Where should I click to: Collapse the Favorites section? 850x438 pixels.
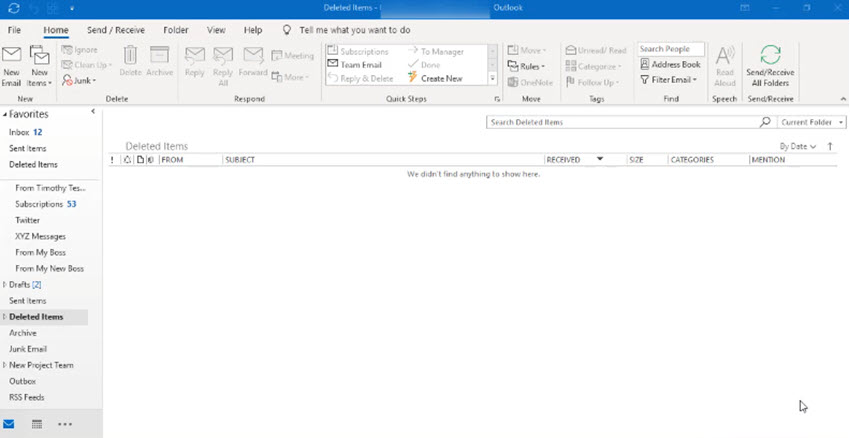coord(5,114)
